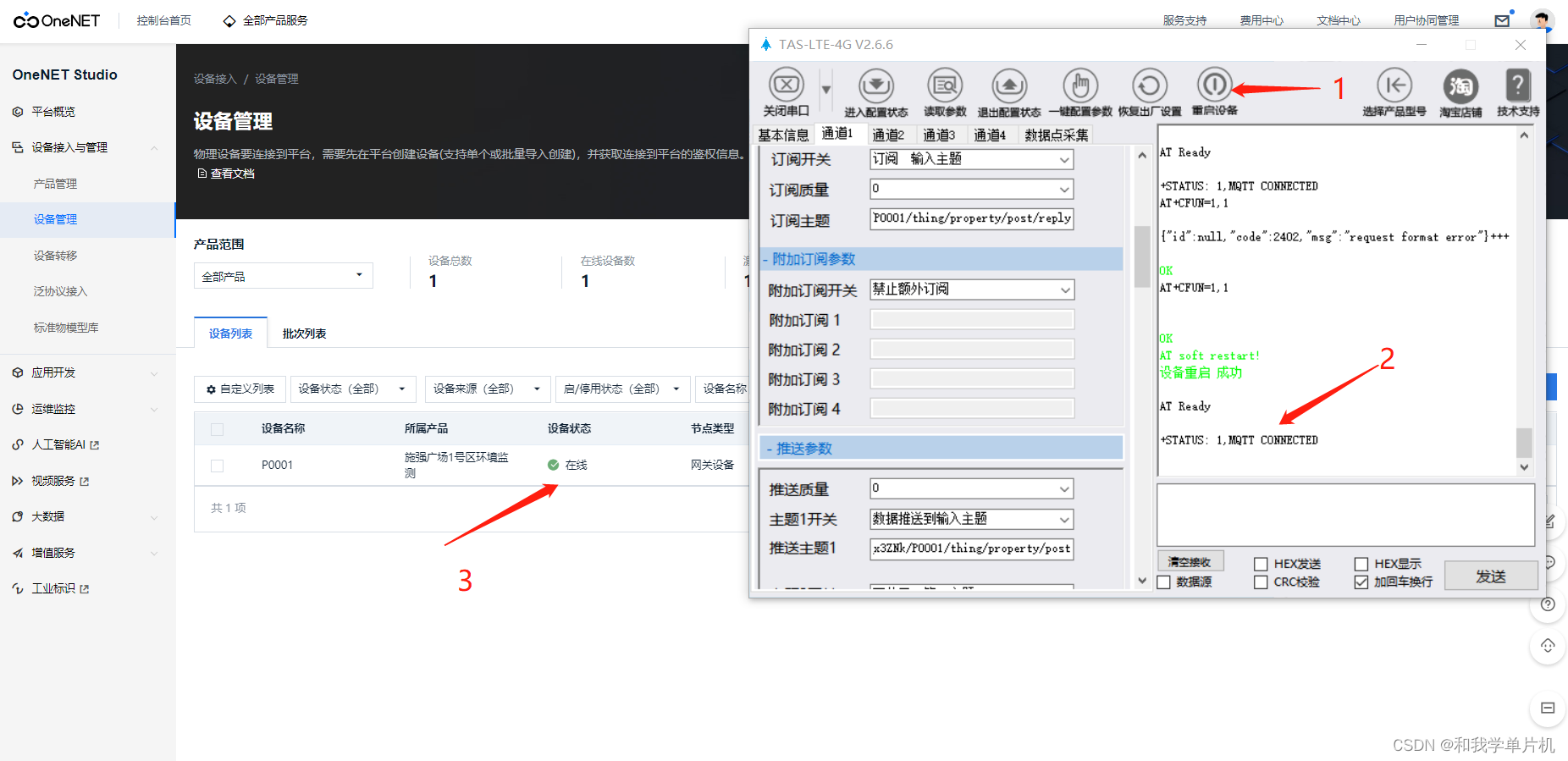Uncheck the 加回车换行 checkbox
This screenshot has width=1568, height=761.
(x=1361, y=582)
